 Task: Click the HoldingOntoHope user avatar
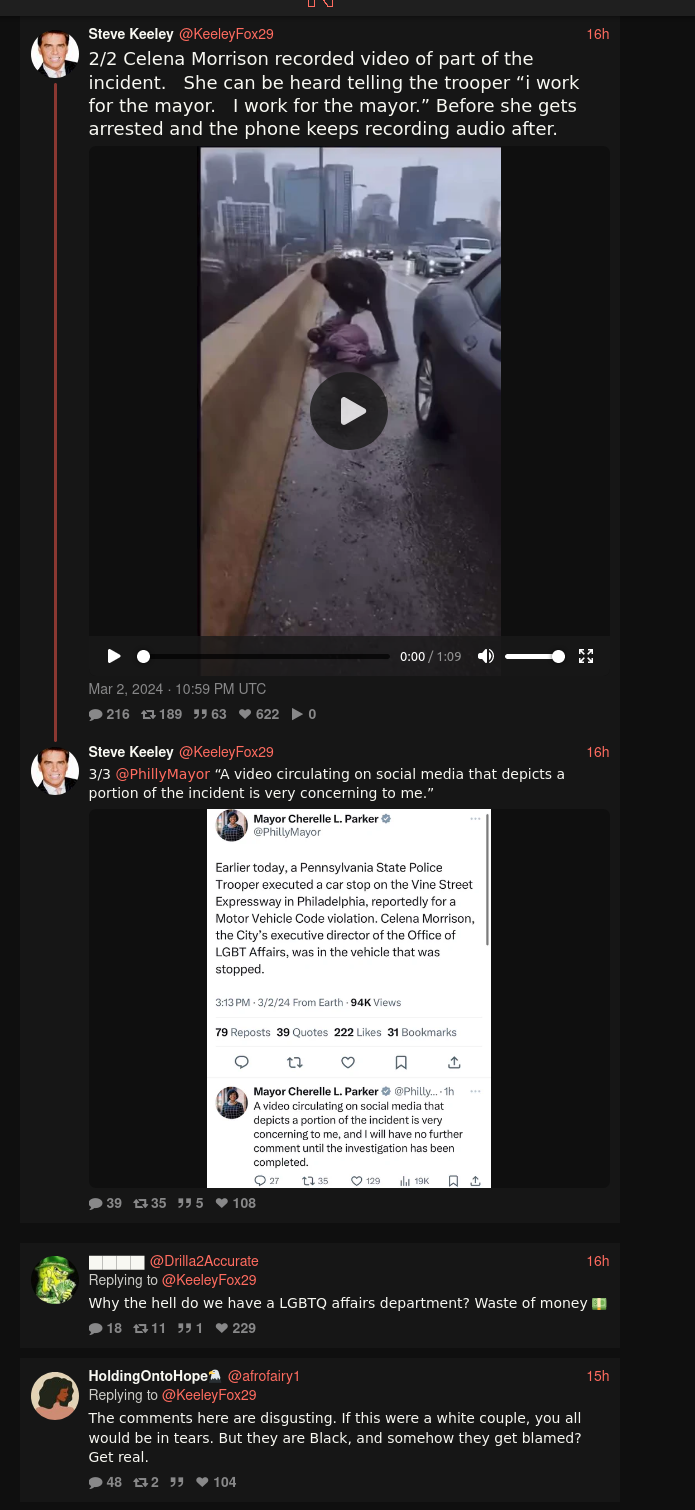[x=55, y=1395]
